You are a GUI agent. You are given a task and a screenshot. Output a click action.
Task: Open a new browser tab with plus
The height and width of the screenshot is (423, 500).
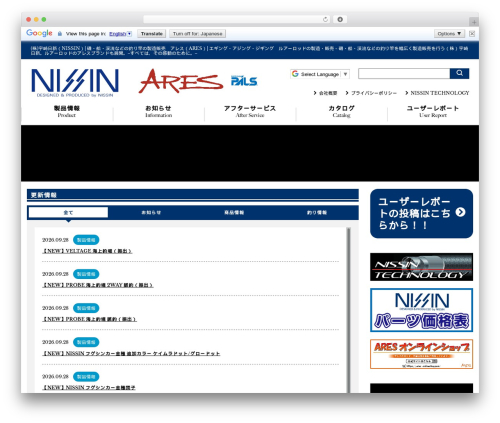click(474, 22)
